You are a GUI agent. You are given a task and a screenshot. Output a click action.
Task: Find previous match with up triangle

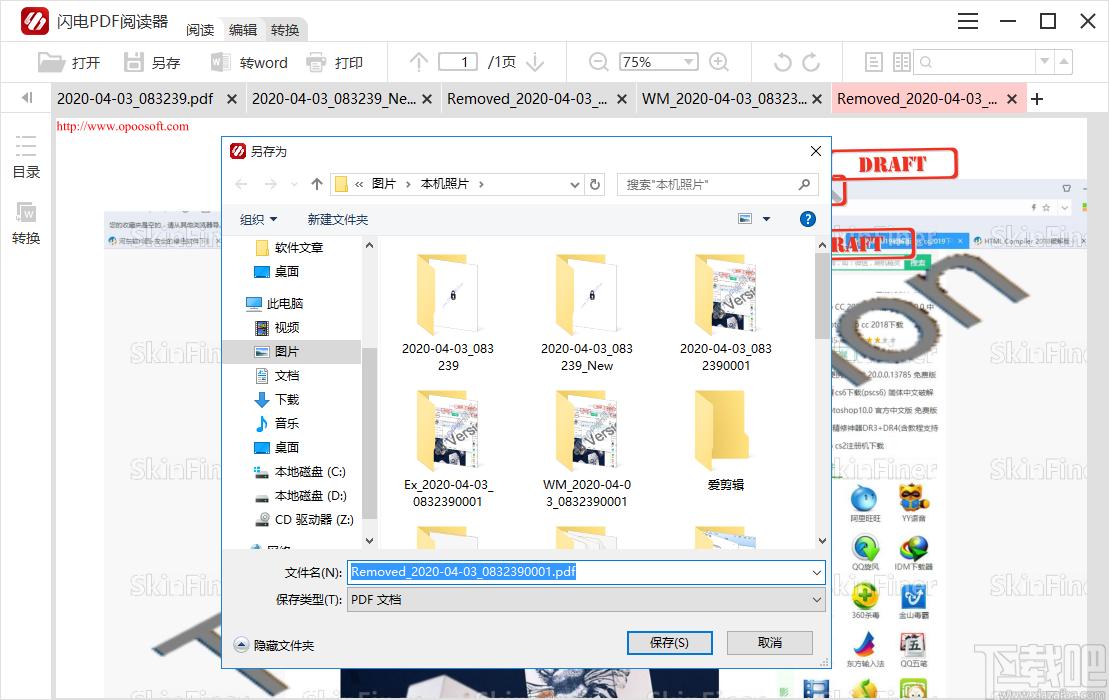(x=1063, y=62)
